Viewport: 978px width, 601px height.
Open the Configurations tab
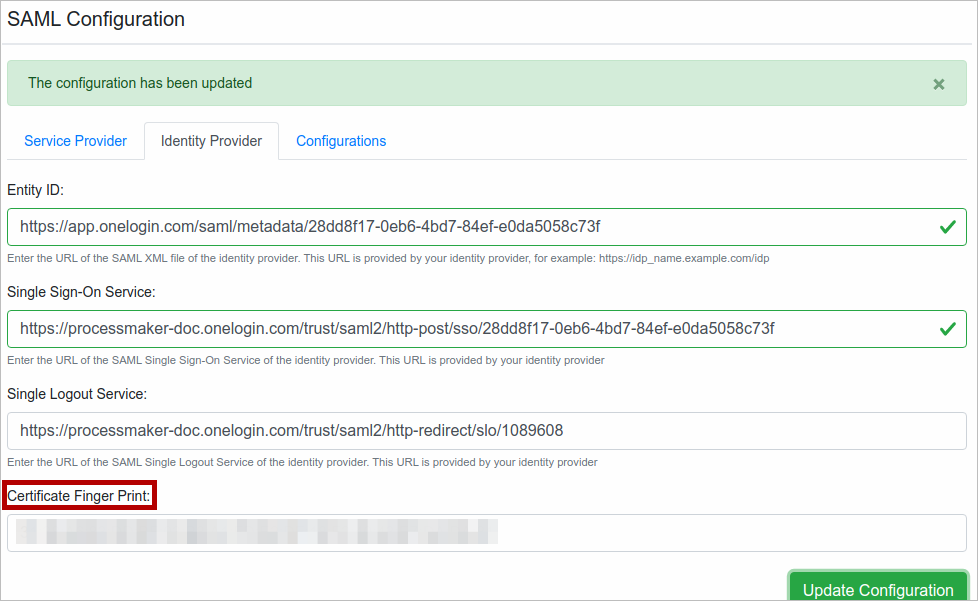coord(341,141)
